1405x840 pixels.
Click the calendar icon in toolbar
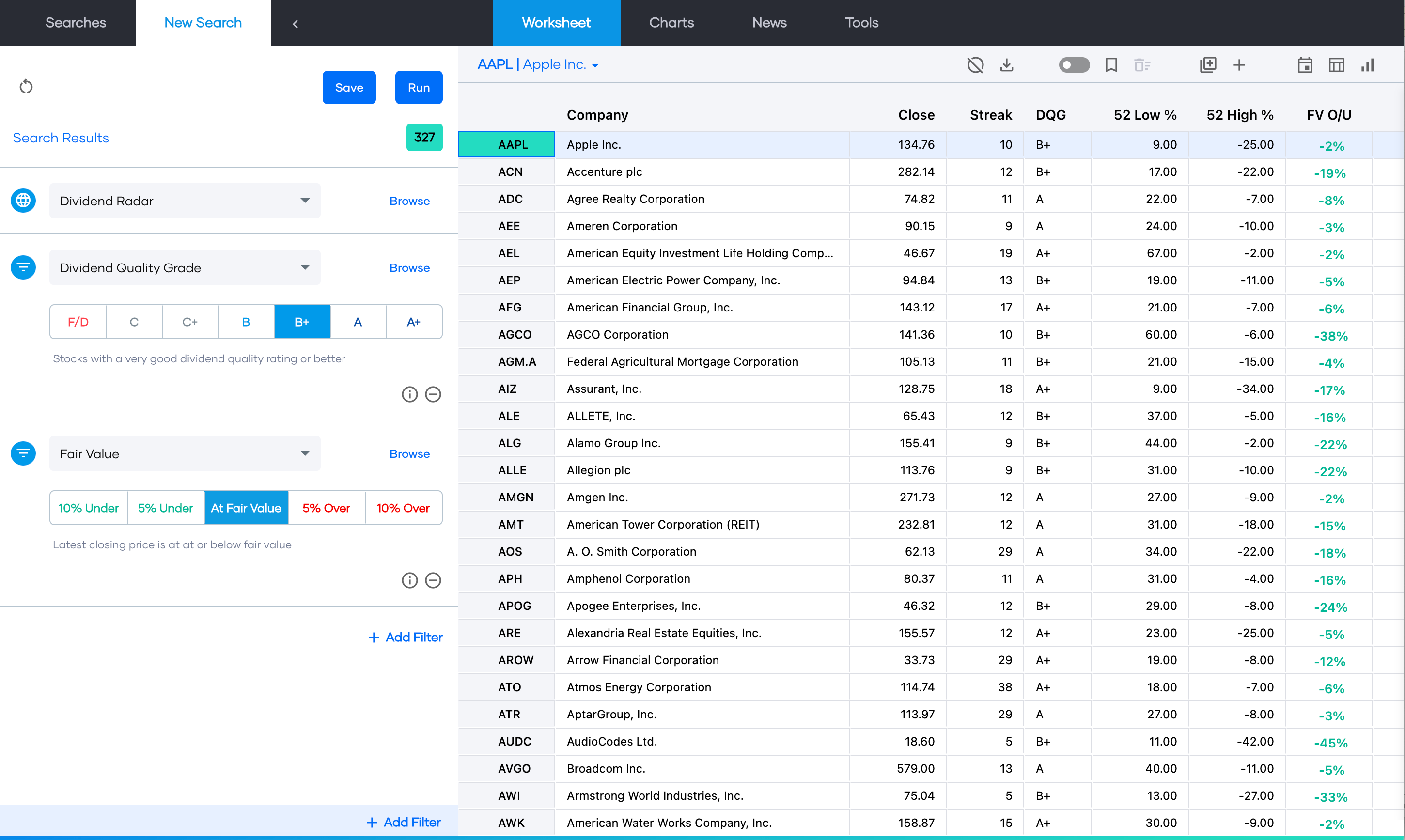click(1305, 65)
